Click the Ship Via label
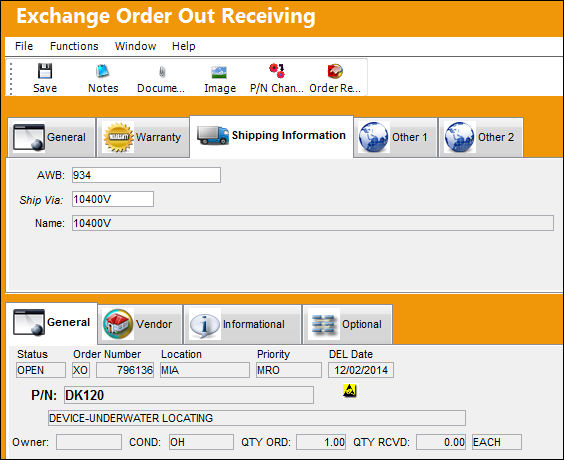Screen dimensions: 564x460 click(x=41, y=200)
